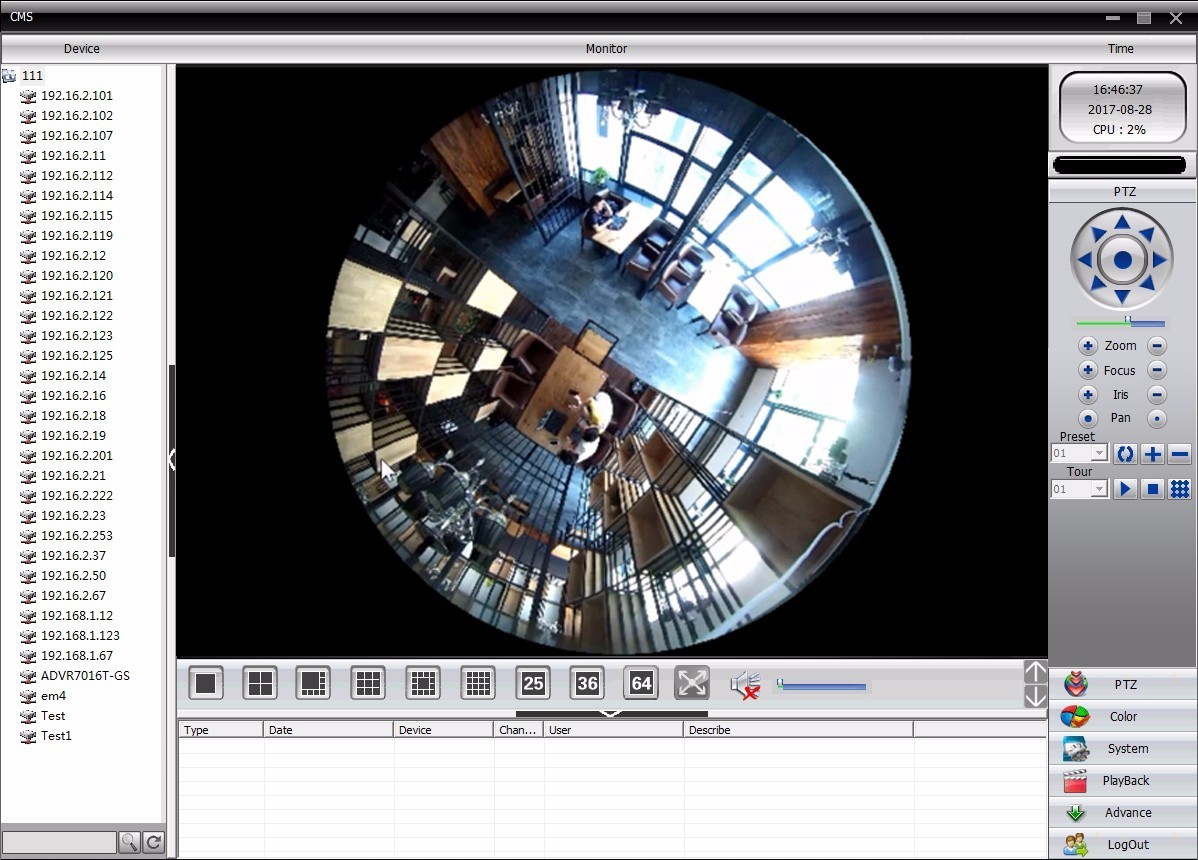
Task: Delete preset with minus icon
Action: point(1180,454)
